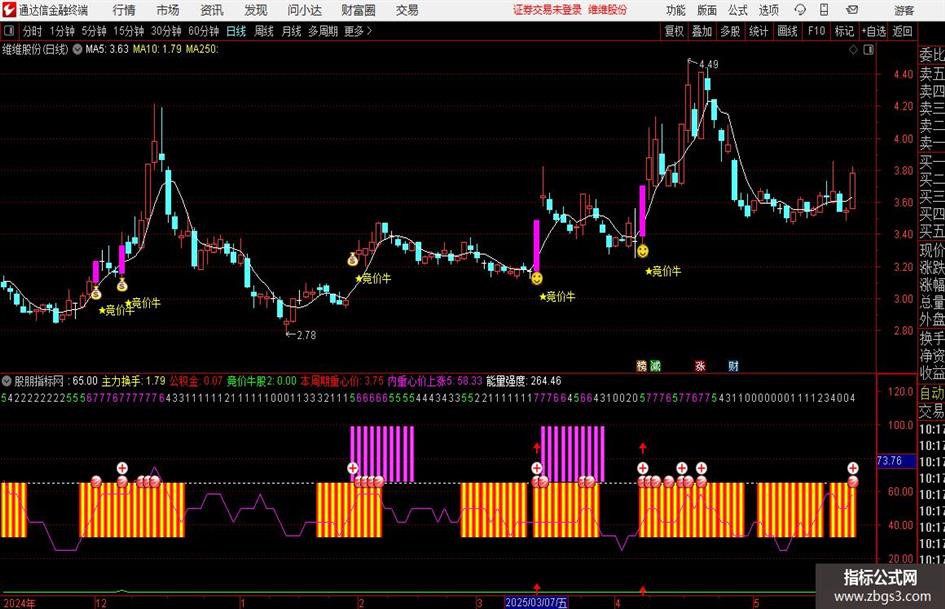Switch to the 15分钟 period tab
The height and width of the screenshot is (609, 945).
pyautogui.click(x=128, y=31)
